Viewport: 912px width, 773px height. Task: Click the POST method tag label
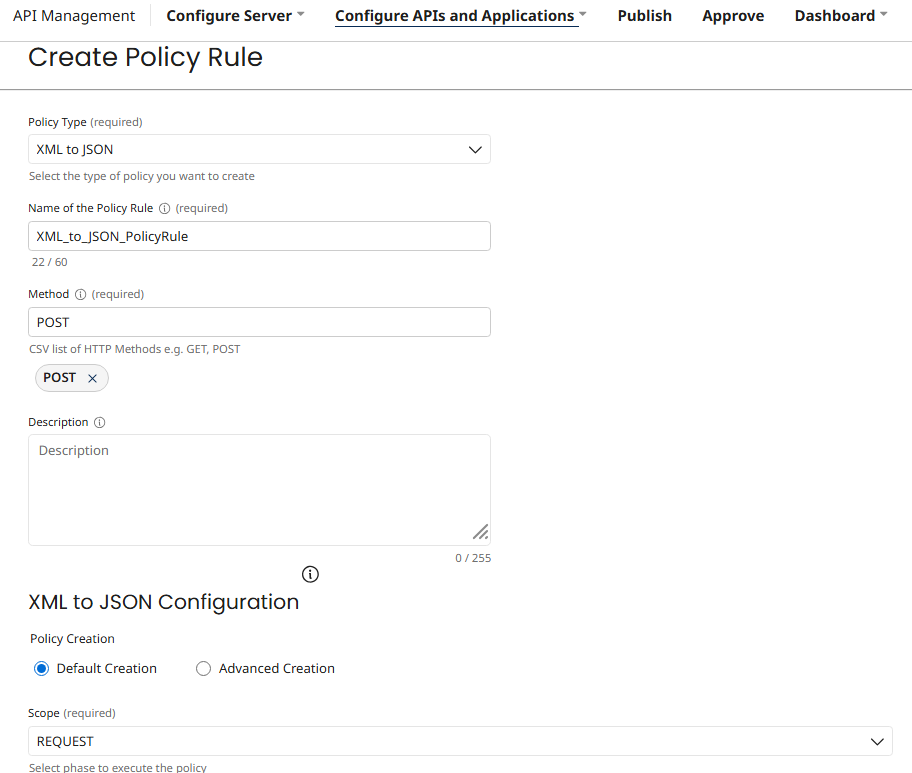point(60,378)
